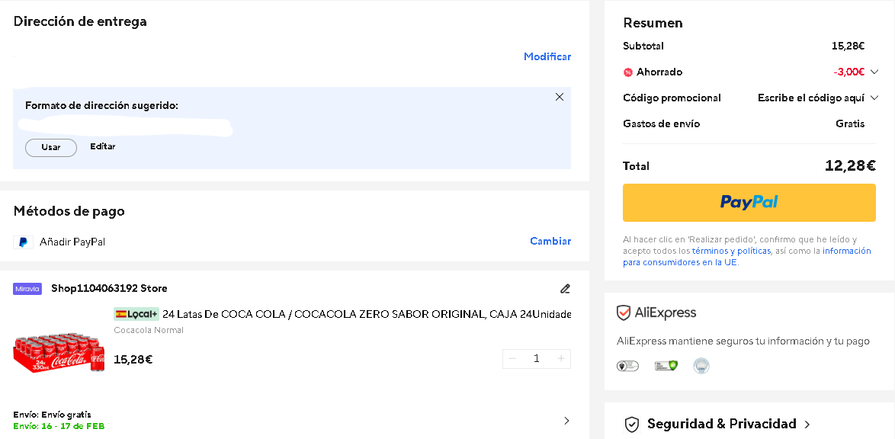Increase product quantity with plus button
The width and height of the screenshot is (895, 439).
(x=561, y=359)
